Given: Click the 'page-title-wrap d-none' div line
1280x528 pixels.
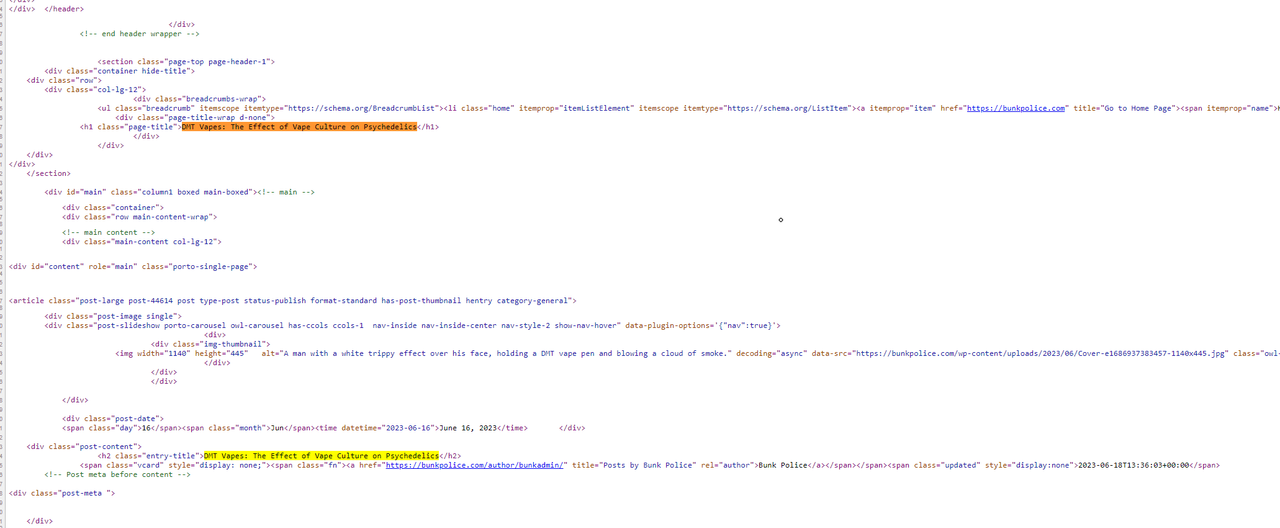Looking at the screenshot, I should click(195, 118).
